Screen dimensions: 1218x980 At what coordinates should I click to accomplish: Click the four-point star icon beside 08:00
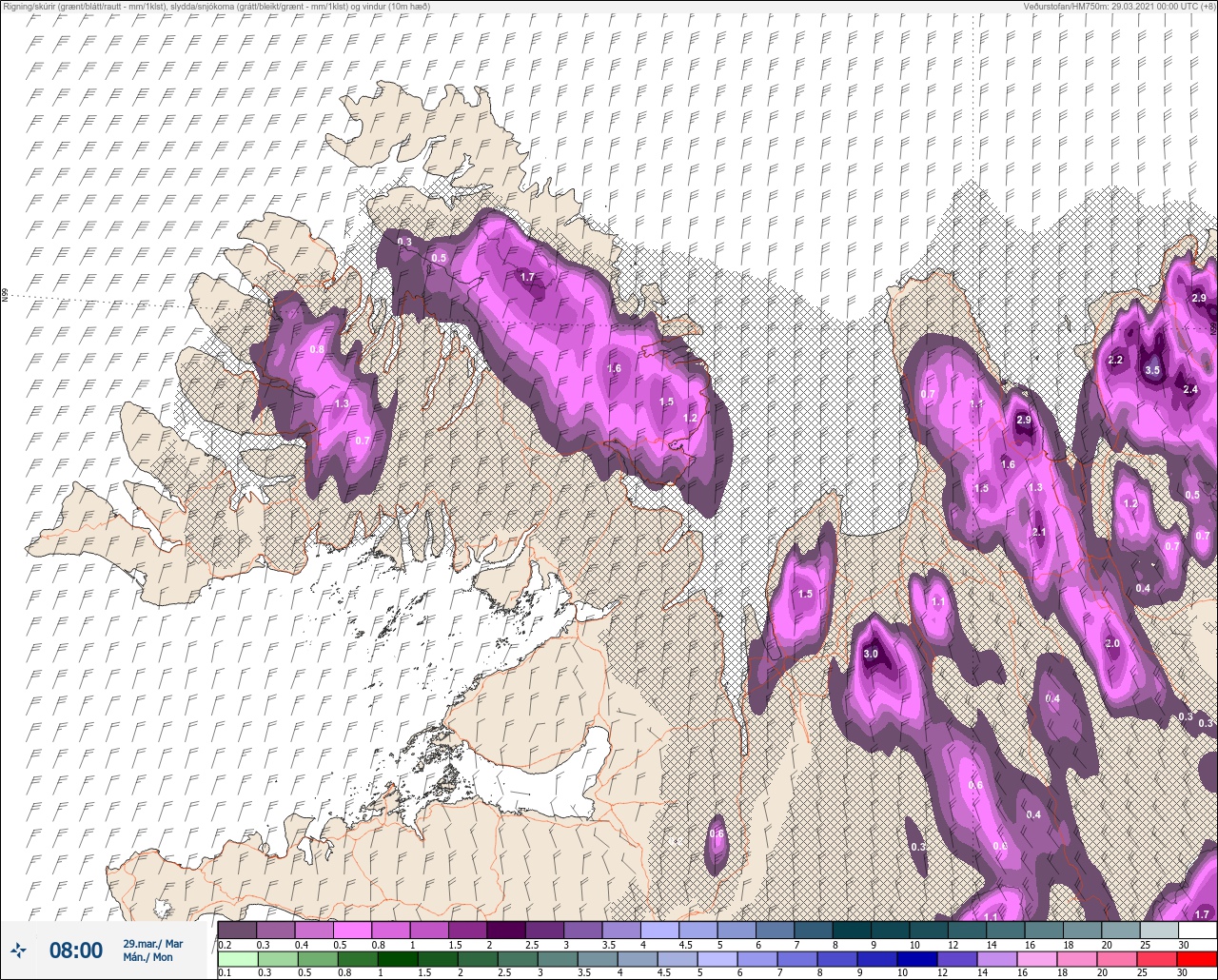19,950
